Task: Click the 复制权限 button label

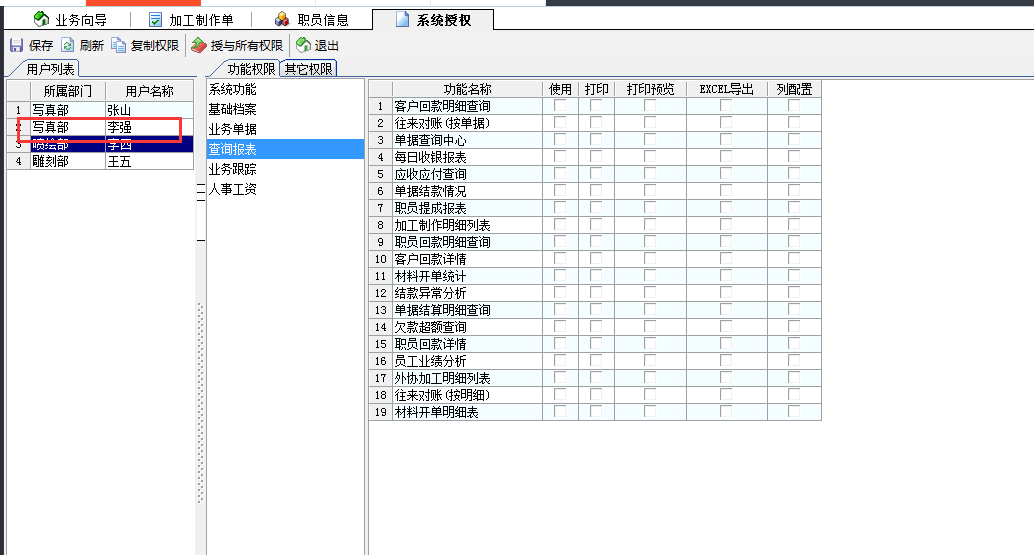Action: point(155,45)
